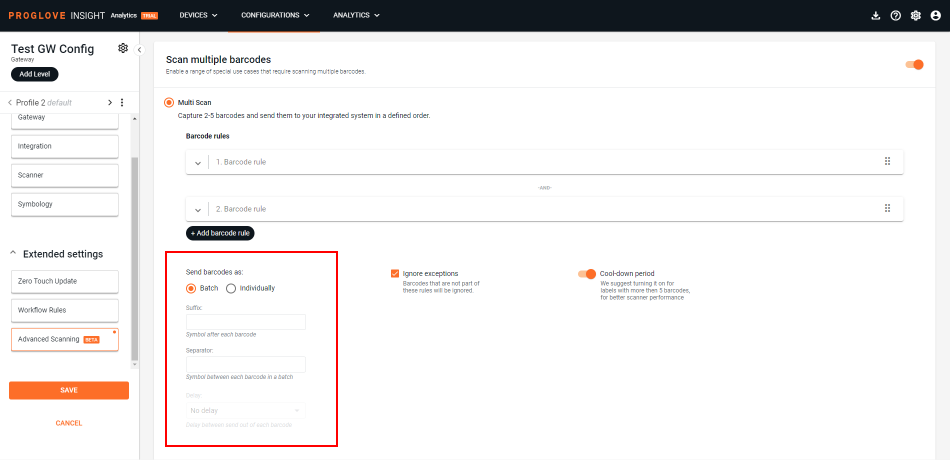The width and height of the screenshot is (950, 460).
Task: Open the Configurations menu
Action: (x=275, y=16)
